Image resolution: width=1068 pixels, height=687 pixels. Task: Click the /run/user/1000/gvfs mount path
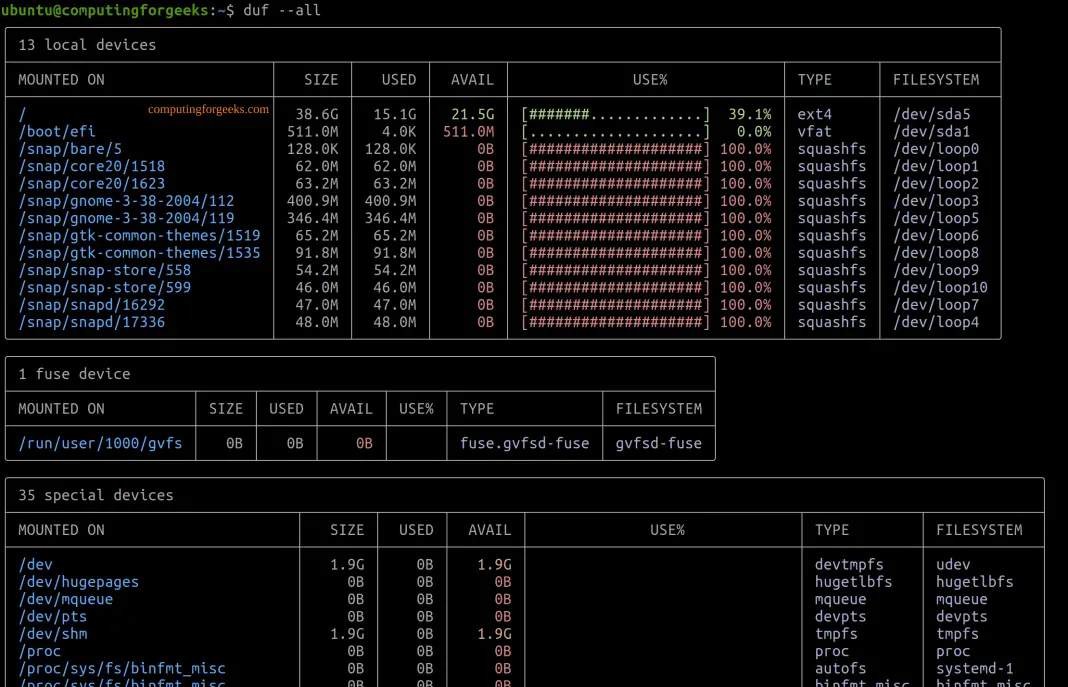(x=100, y=443)
